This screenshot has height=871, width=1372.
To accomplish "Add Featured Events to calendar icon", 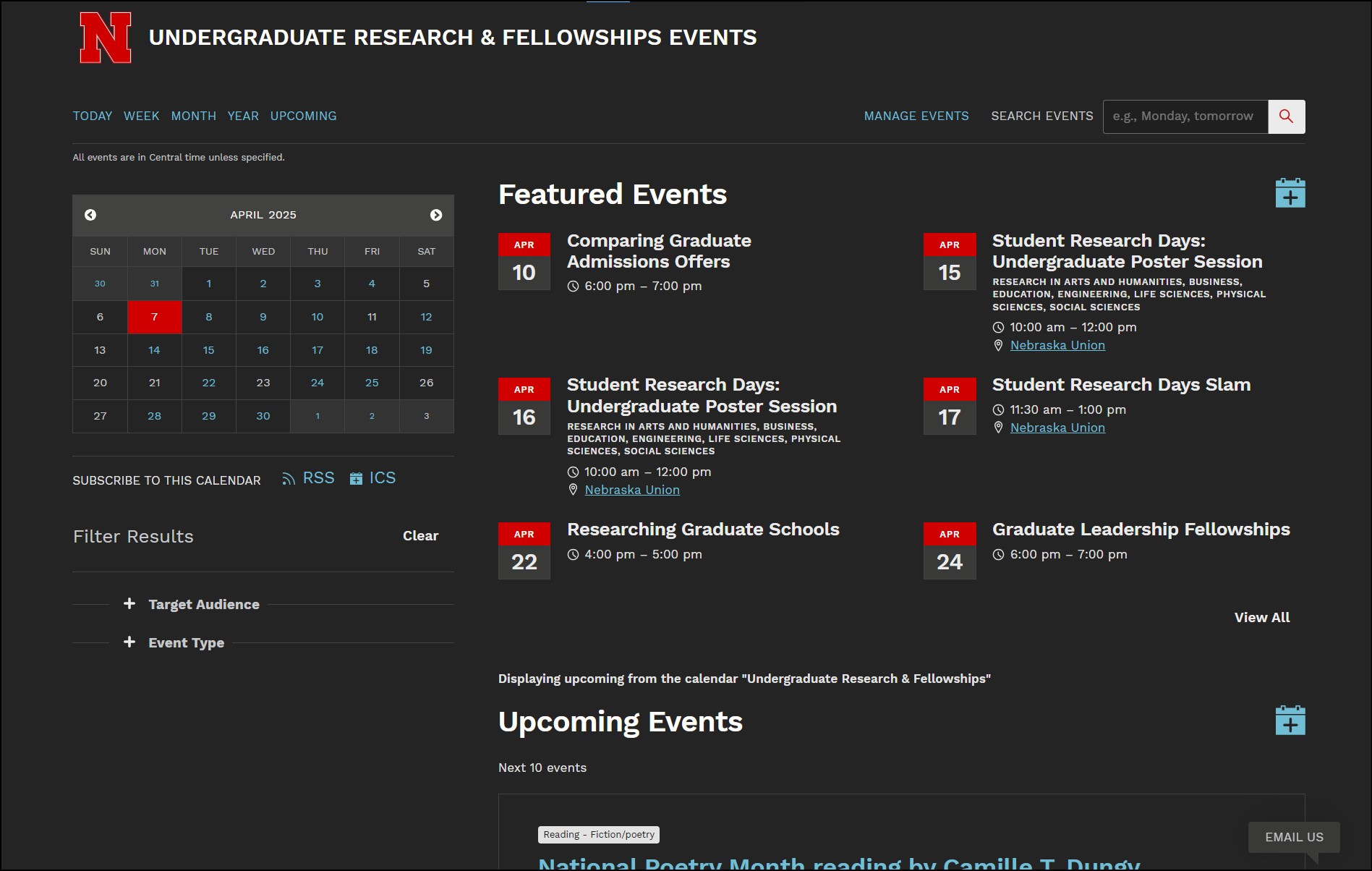I will point(1290,193).
